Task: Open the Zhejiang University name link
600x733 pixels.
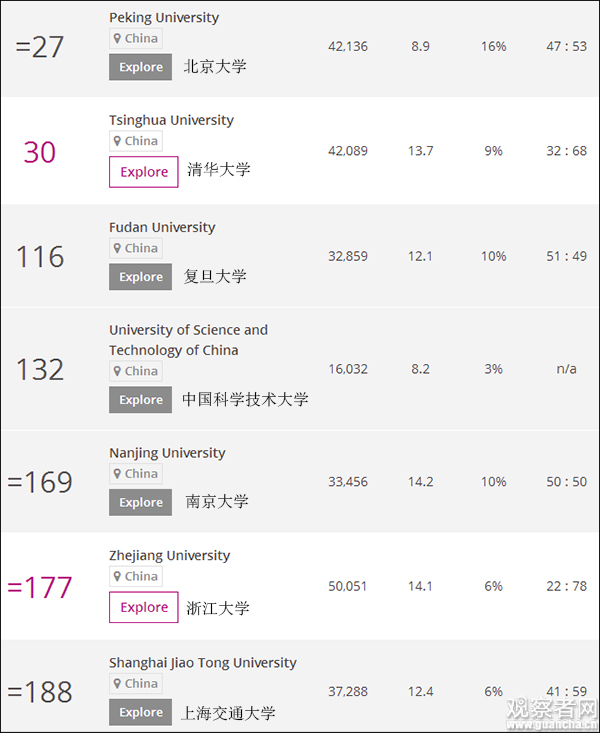Action: click(169, 555)
